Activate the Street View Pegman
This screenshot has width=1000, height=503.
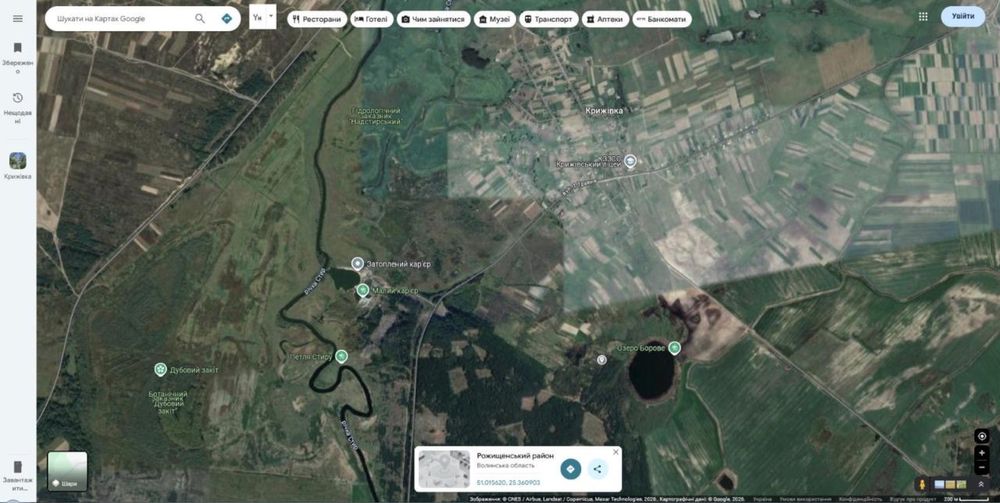[x=922, y=485]
